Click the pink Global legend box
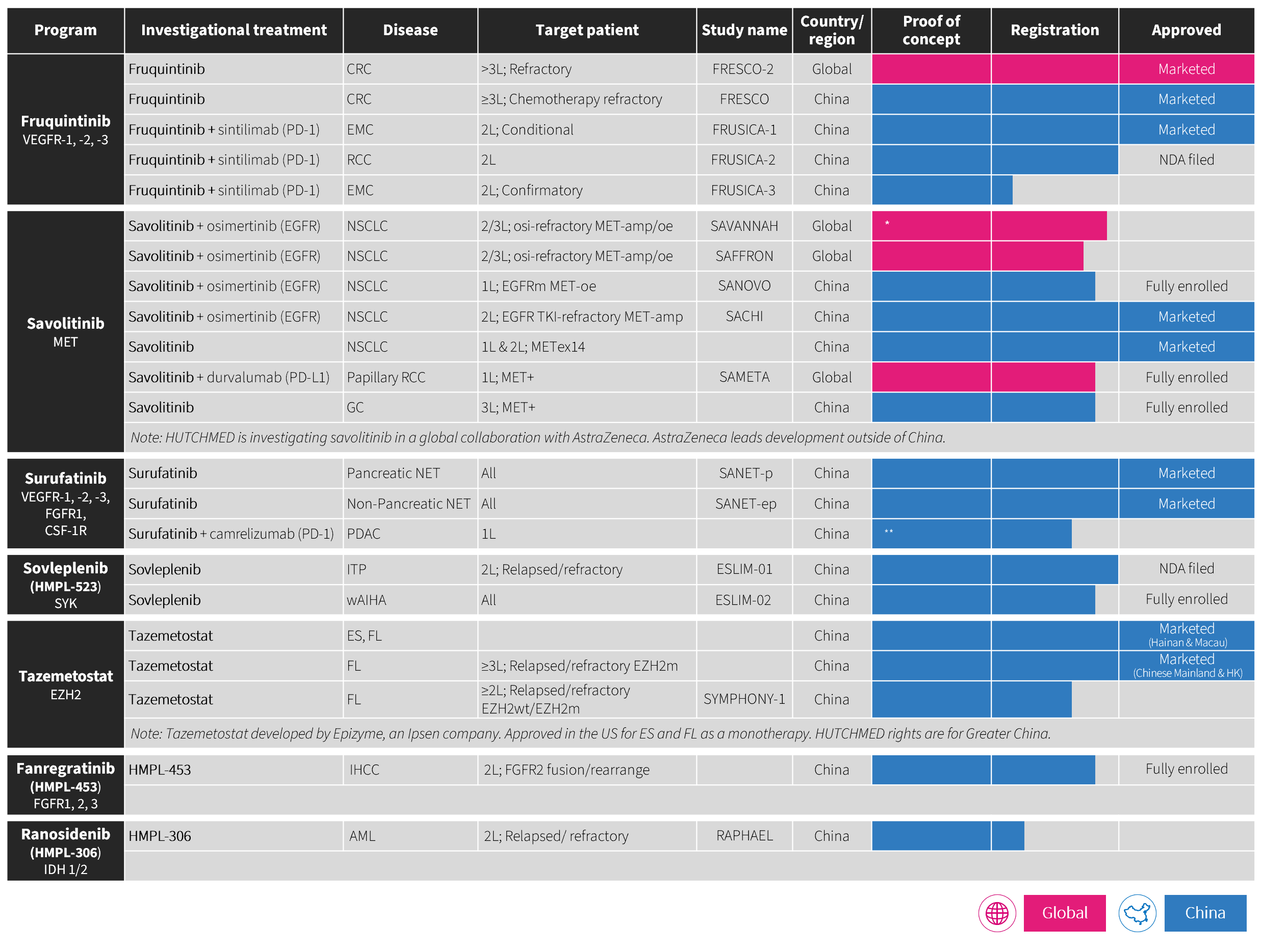The image size is (1262, 952). tap(1064, 913)
